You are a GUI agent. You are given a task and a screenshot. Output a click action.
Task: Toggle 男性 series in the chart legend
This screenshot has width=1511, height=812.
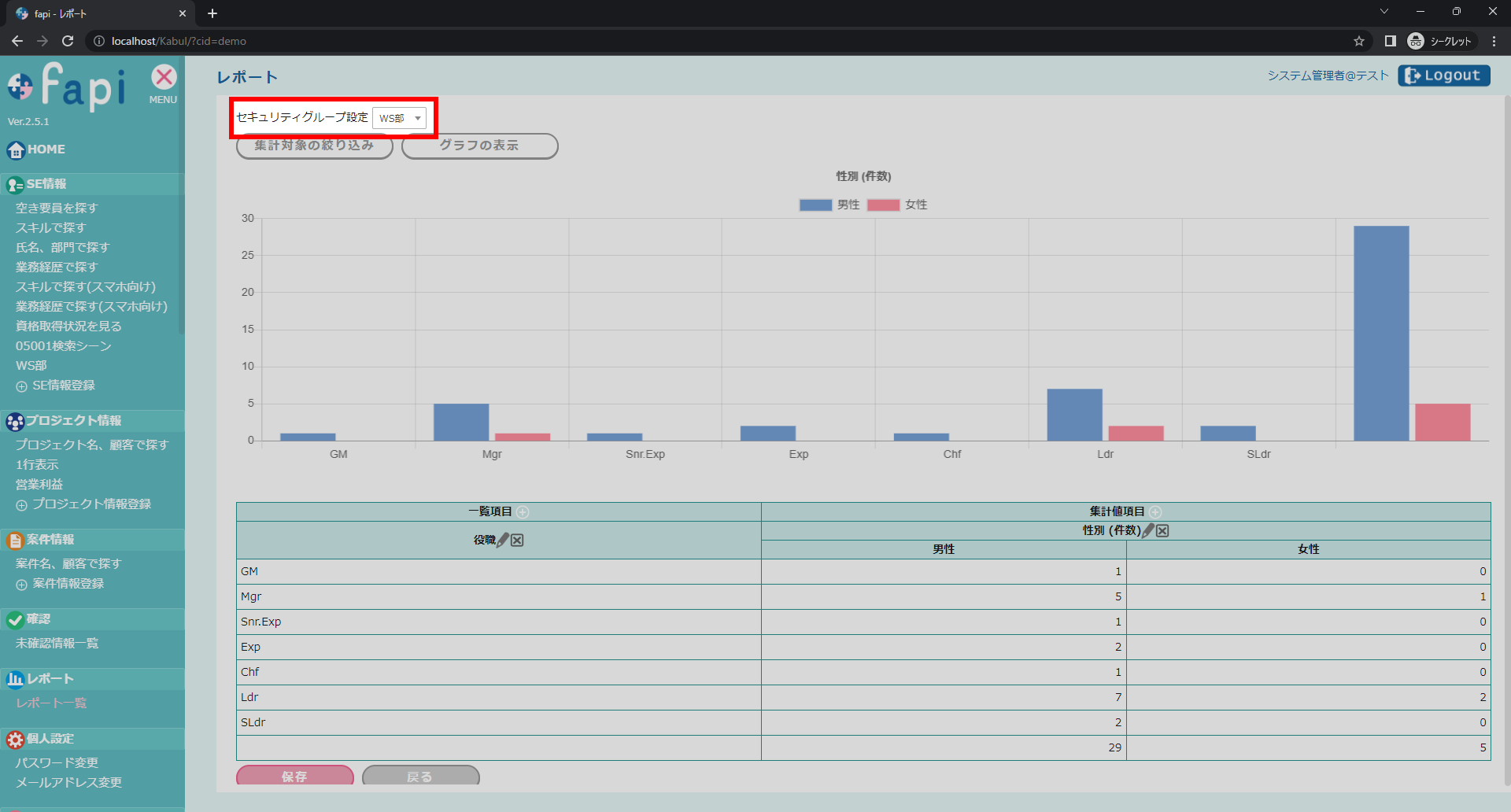click(x=829, y=205)
